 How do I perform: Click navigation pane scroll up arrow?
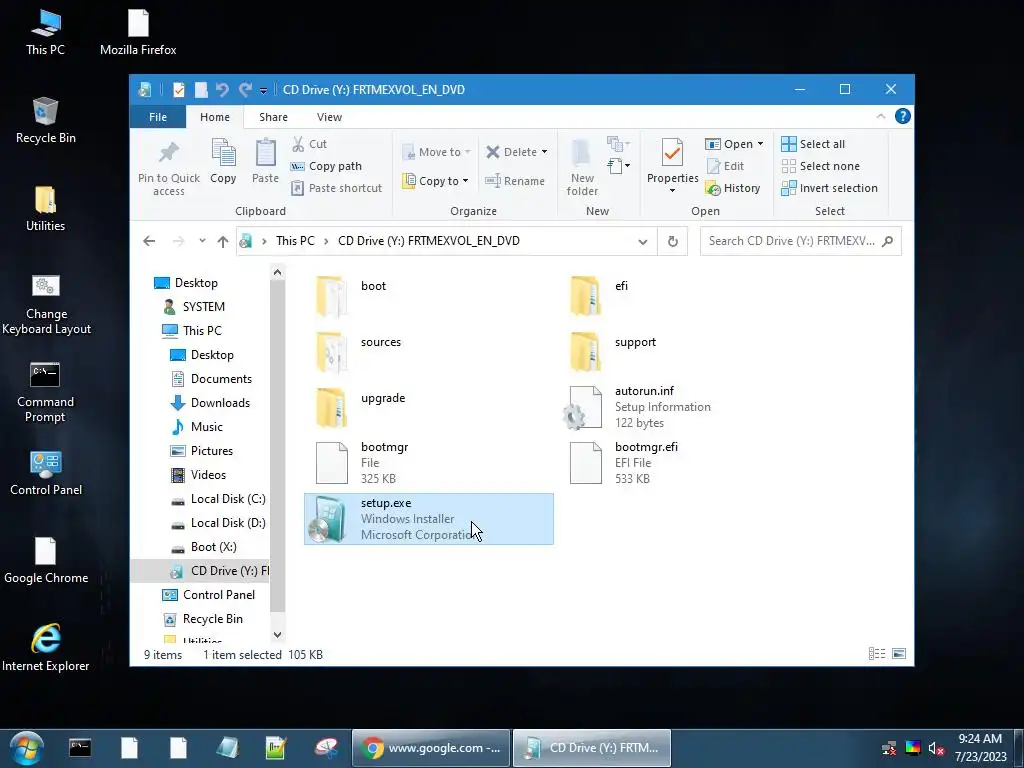(278, 272)
